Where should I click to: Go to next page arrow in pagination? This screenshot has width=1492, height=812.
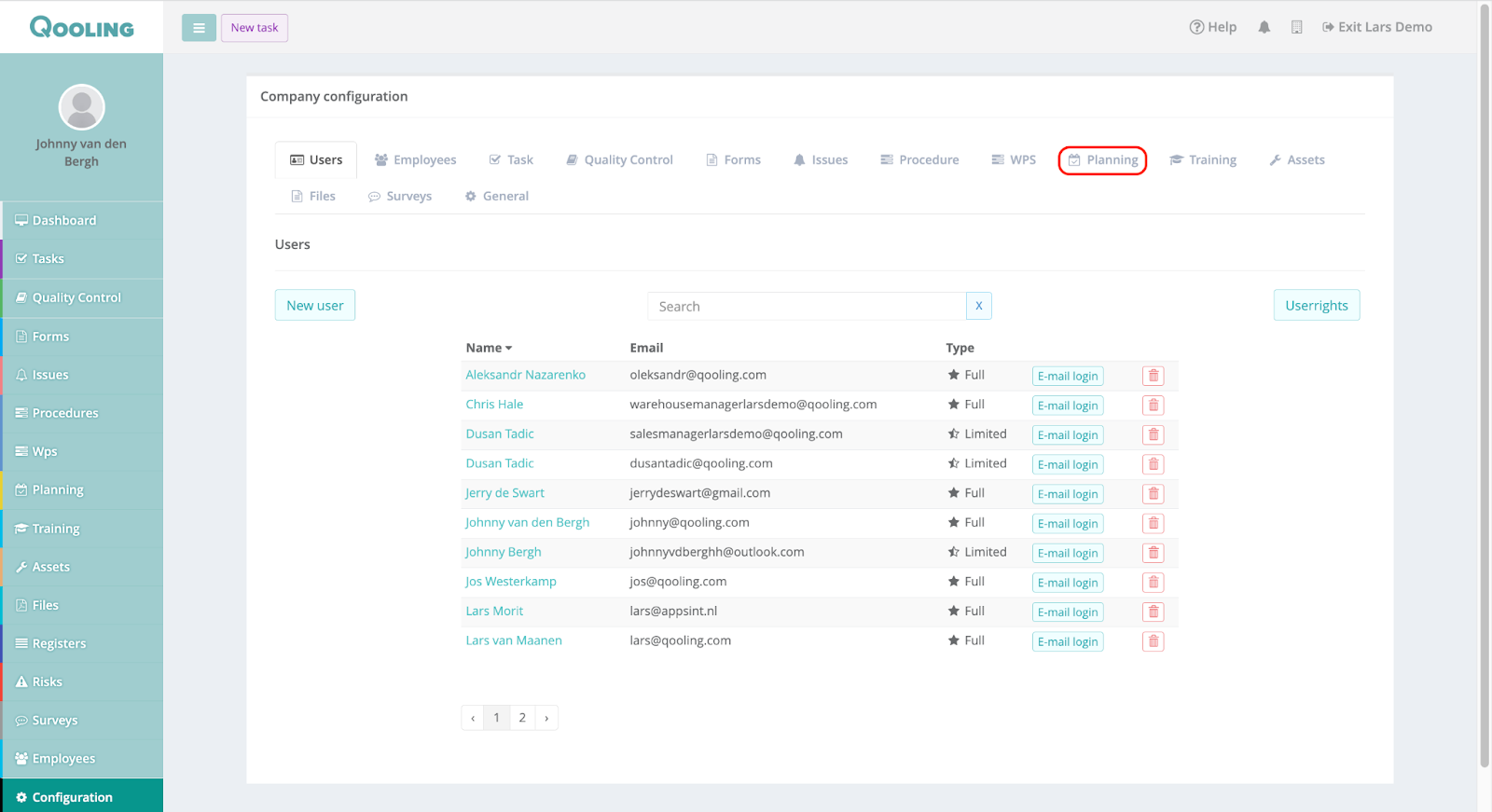pos(546,718)
